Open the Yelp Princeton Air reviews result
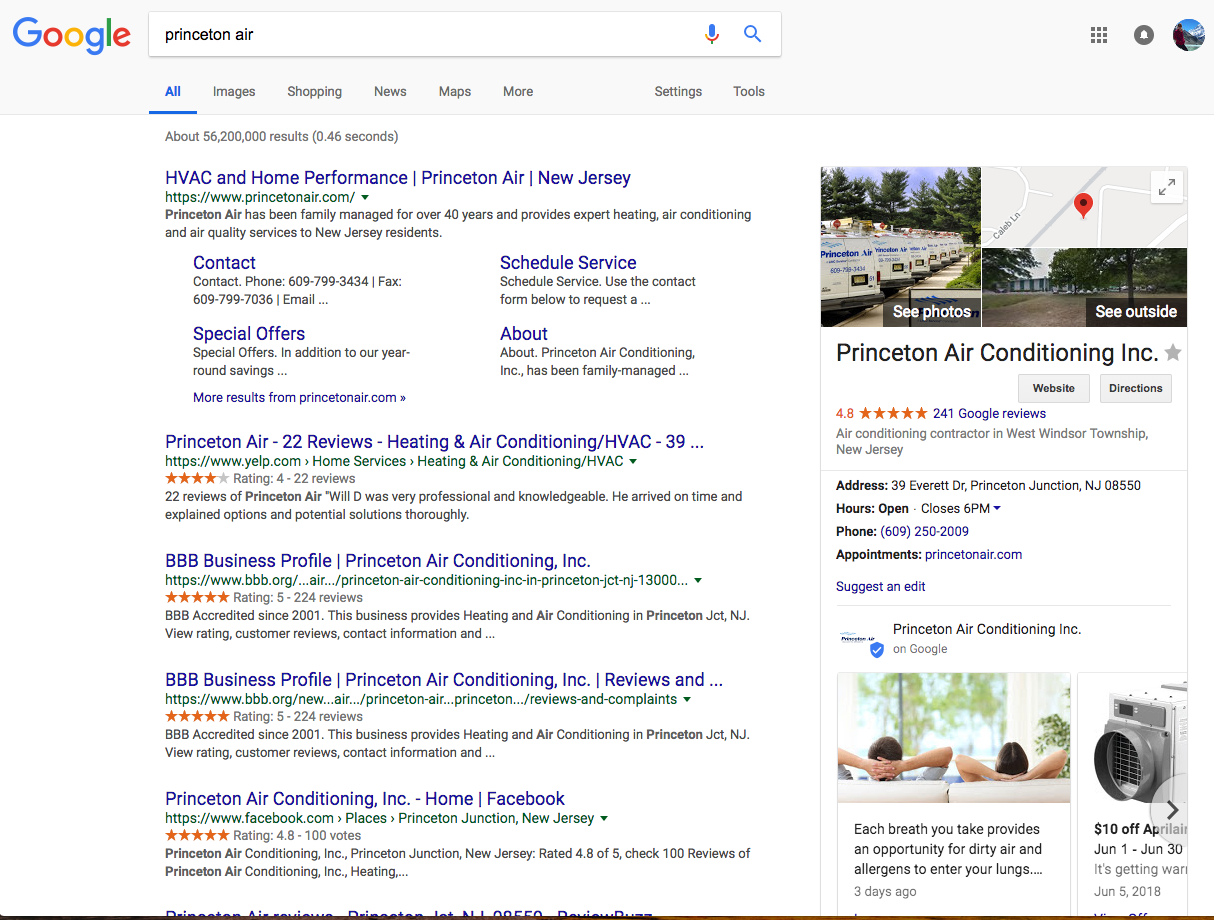This screenshot has height=920, width=1214. point(434,442)
